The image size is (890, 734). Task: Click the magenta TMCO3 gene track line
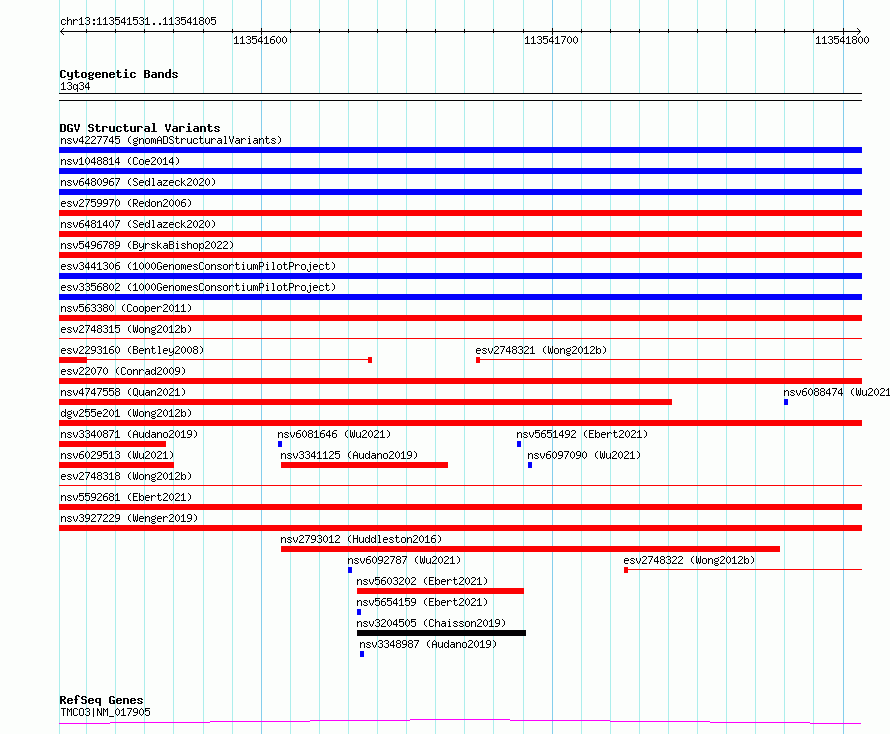(x=460, y=722)
